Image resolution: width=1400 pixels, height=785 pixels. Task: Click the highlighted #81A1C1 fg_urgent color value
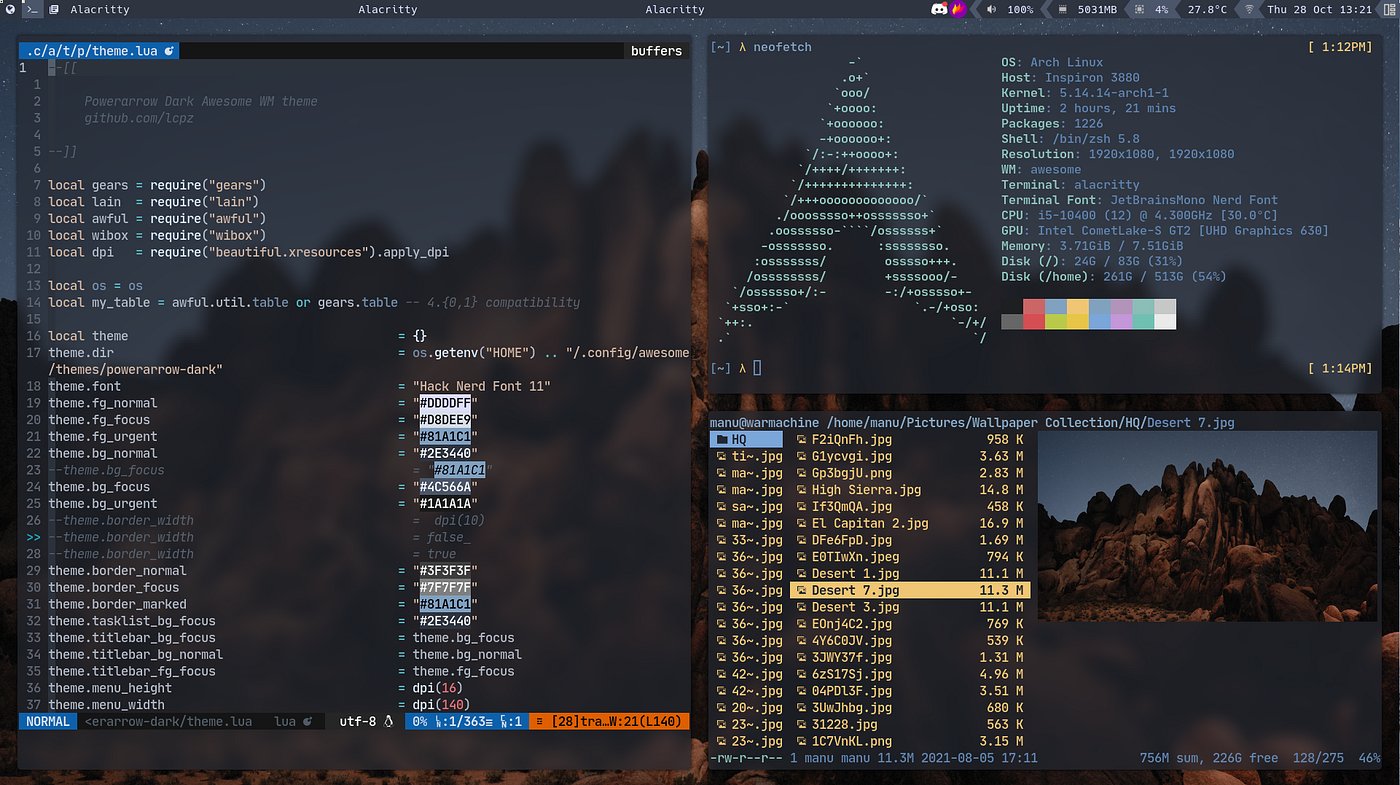(x=445, y=437)
